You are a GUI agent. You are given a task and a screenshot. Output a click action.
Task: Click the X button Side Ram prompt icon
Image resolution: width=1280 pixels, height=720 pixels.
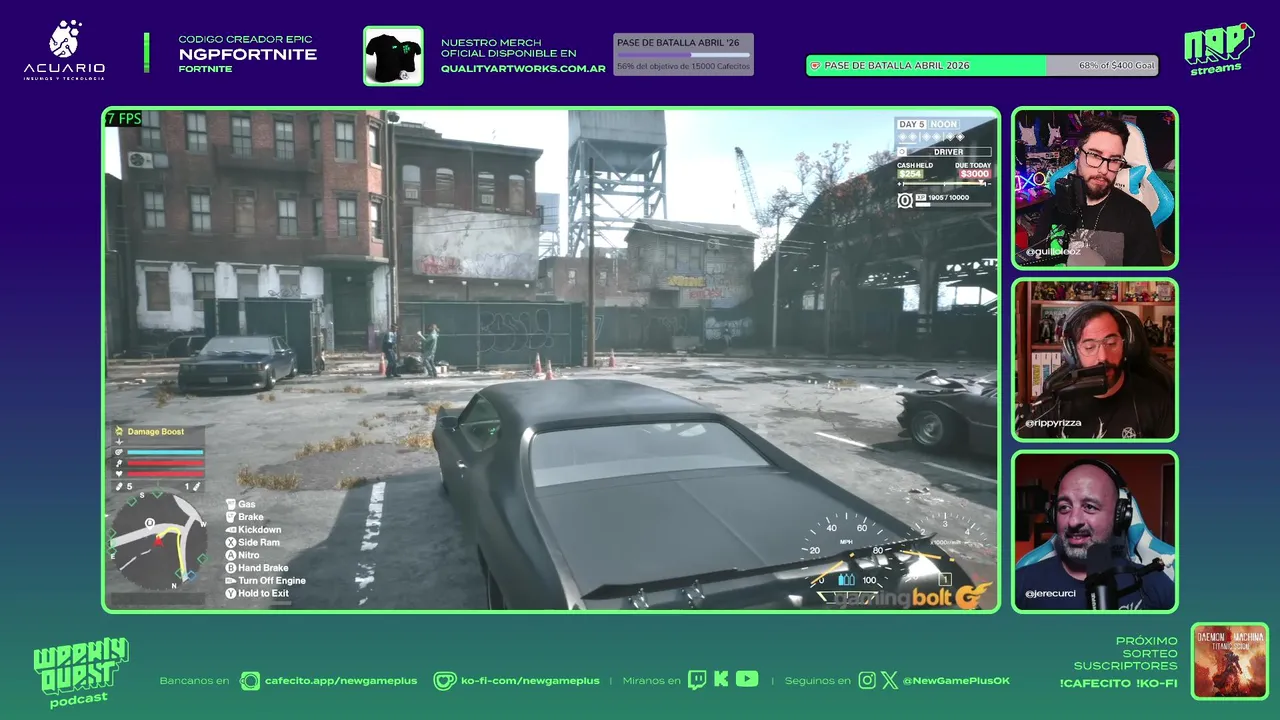point(231,542)
